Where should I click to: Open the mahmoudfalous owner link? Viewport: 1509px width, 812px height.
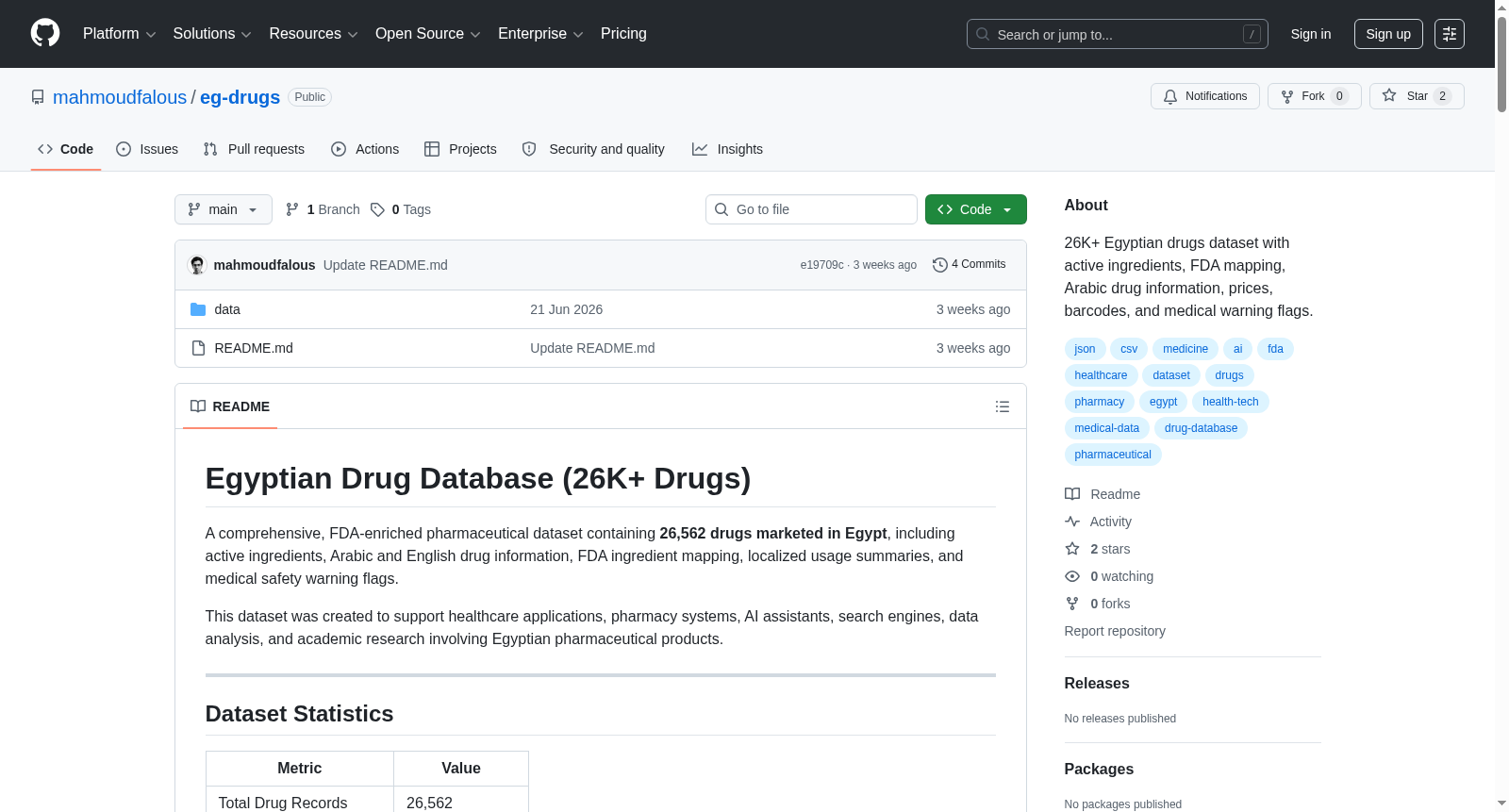point(120,97)
